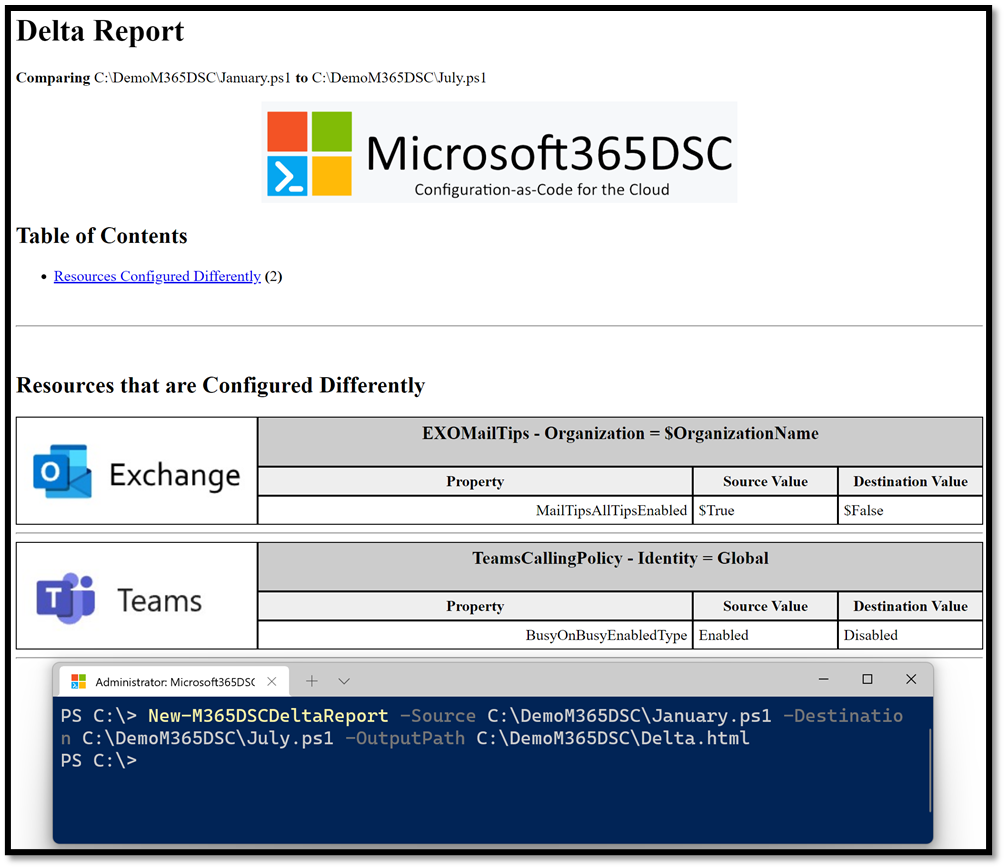Click Property header in Teams table
Screen dimensions: 1005x868
coord(475,606)
